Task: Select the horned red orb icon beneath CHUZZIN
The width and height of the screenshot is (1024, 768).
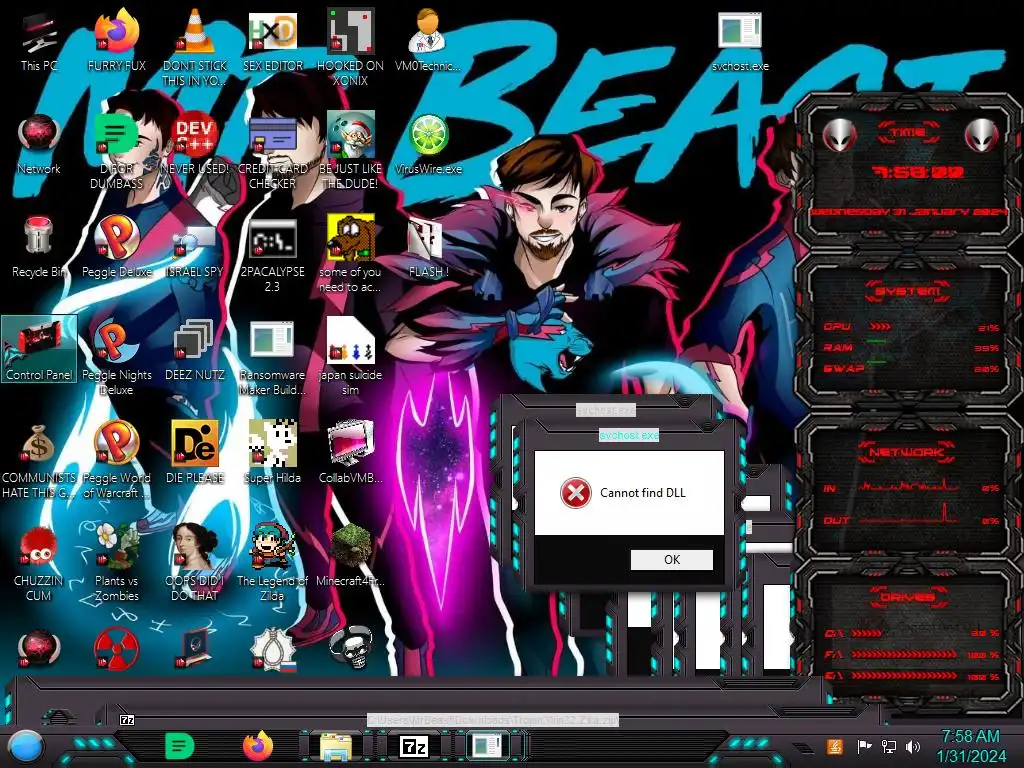Action: coord(39,648)
